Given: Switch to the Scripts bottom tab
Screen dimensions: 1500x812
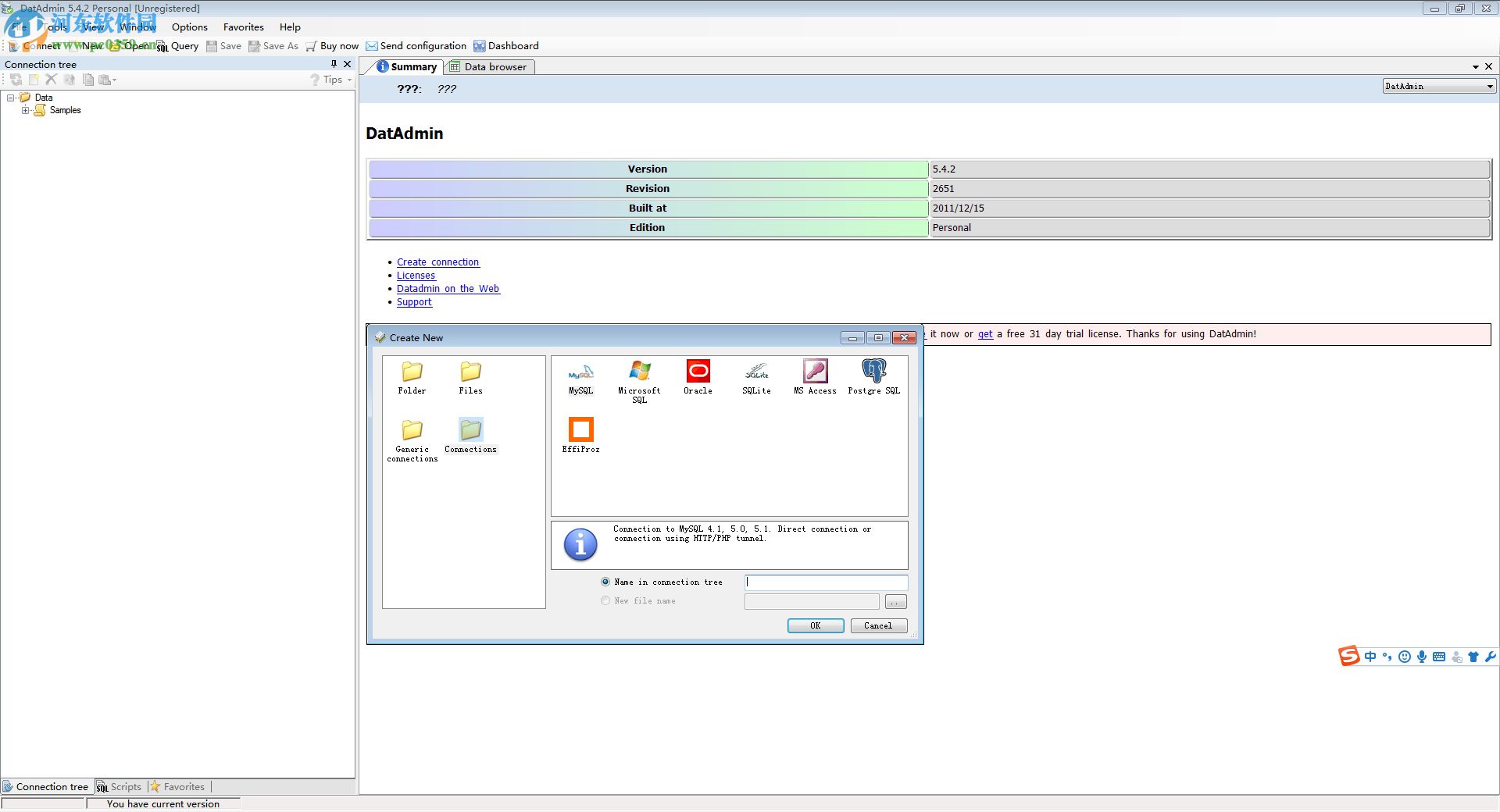Looking at the screenshot, I should click(x=119, y=787).
